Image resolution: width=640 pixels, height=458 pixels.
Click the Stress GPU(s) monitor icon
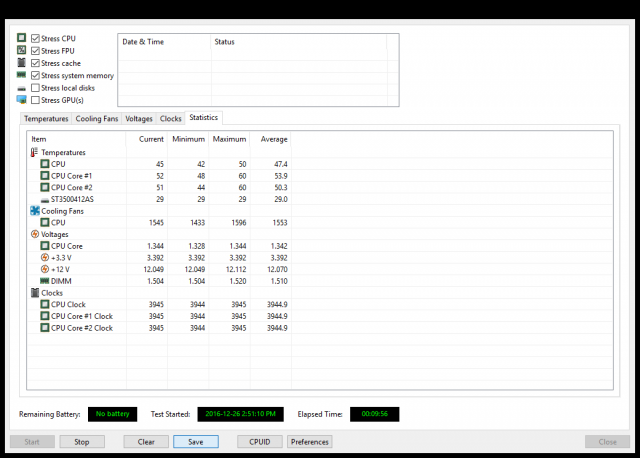[x=22, y=100]
